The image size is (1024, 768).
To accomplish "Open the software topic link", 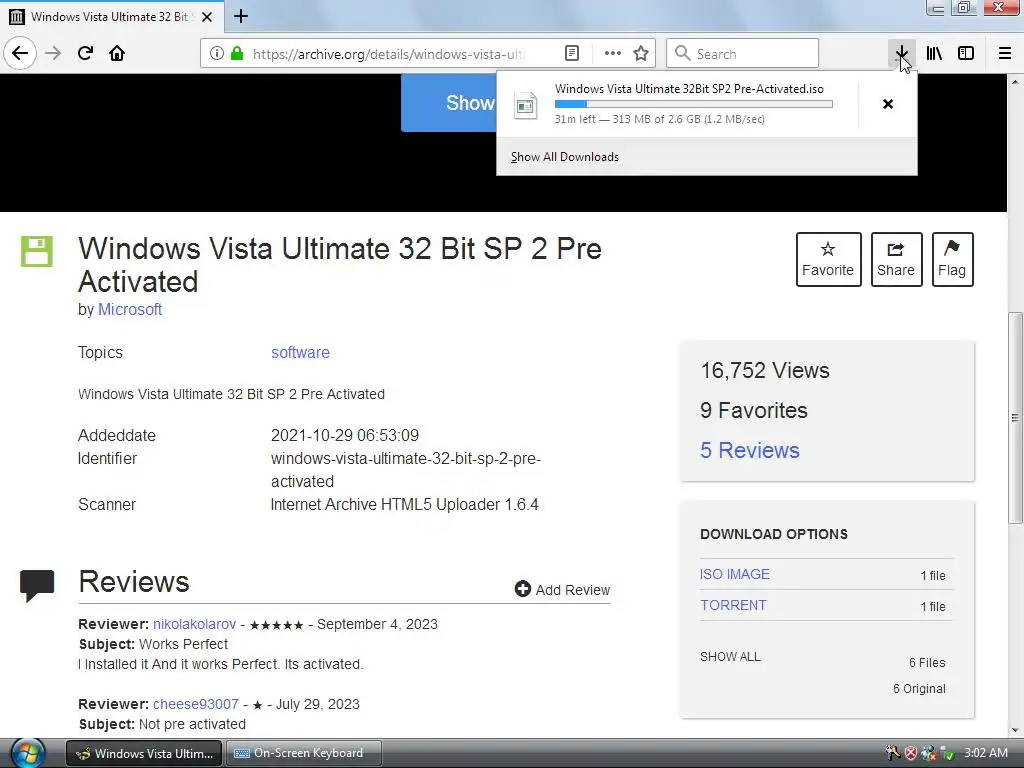I will (x=300, y=353).
